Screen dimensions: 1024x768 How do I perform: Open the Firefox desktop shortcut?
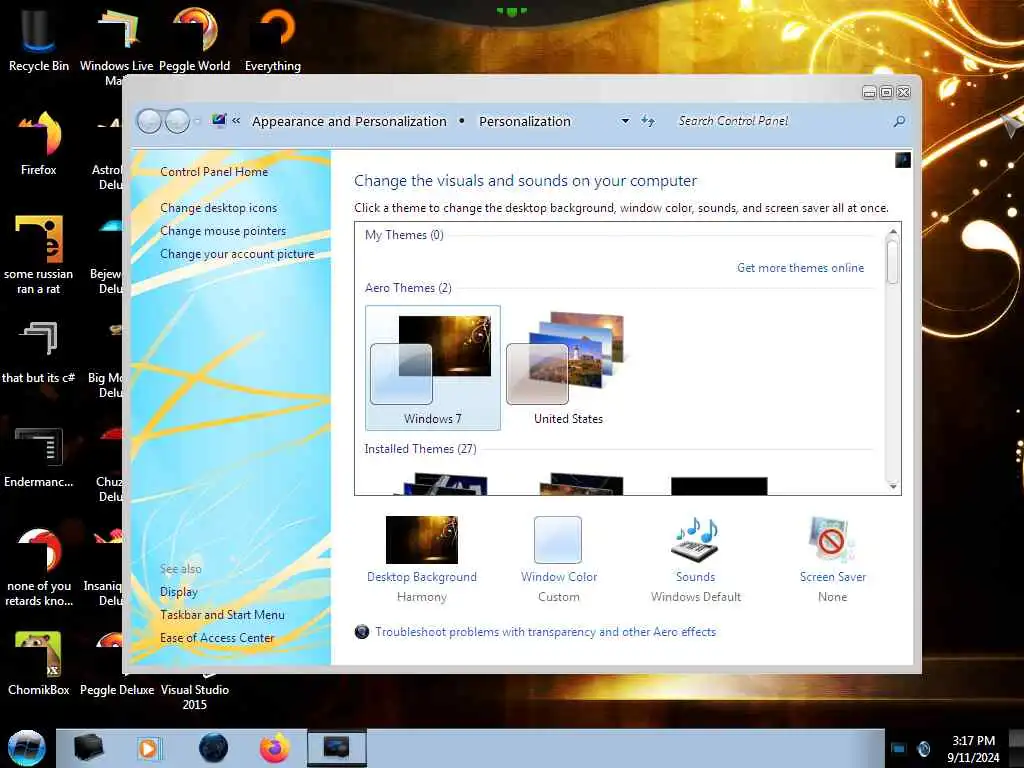[x=39, y=141]
